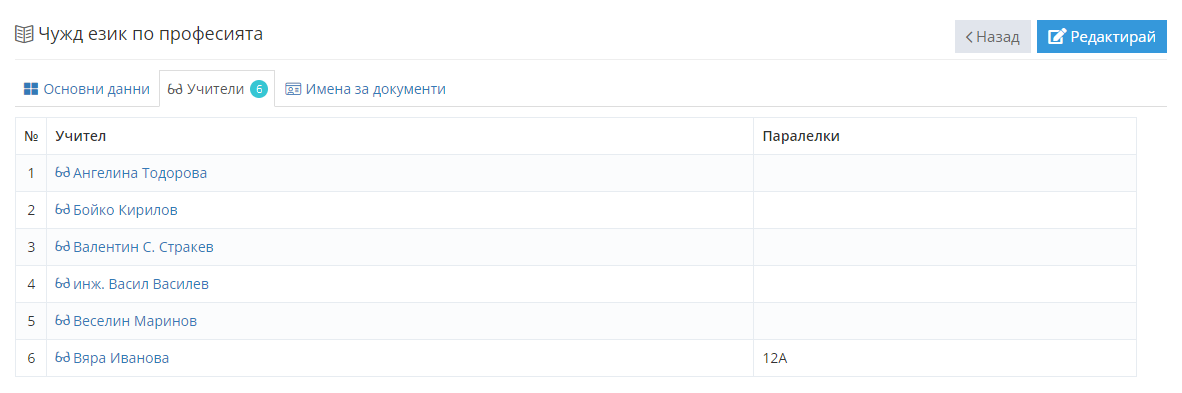
Task: Open Вяра Иванова teacher link
Action: tap(121, 358)
